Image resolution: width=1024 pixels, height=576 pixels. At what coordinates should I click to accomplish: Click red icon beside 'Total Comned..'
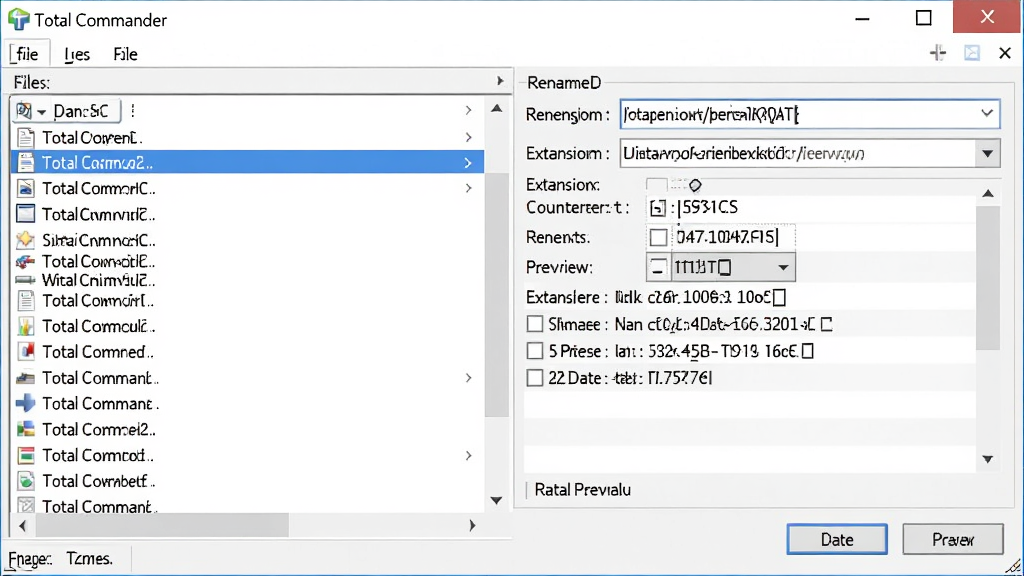pyautogui.click(x=25, y=351)
